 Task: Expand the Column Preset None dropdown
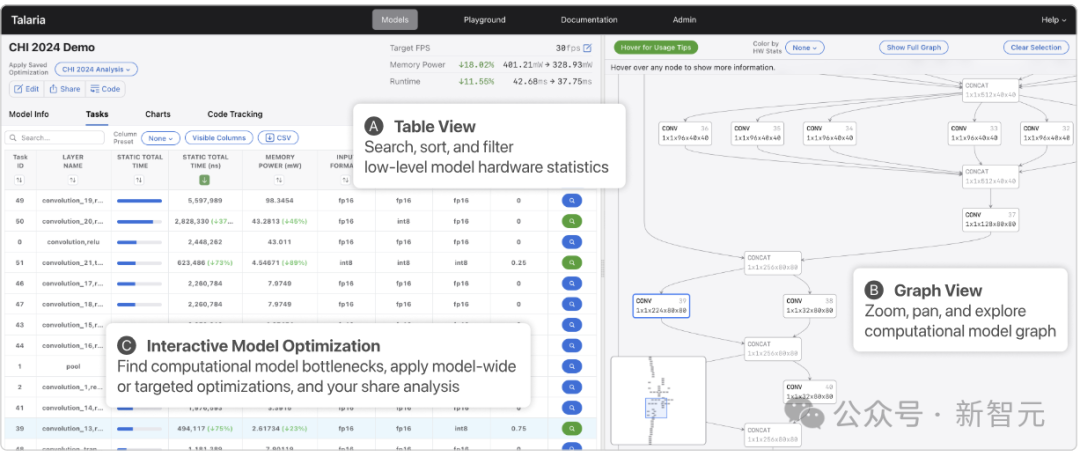[160, 138]
